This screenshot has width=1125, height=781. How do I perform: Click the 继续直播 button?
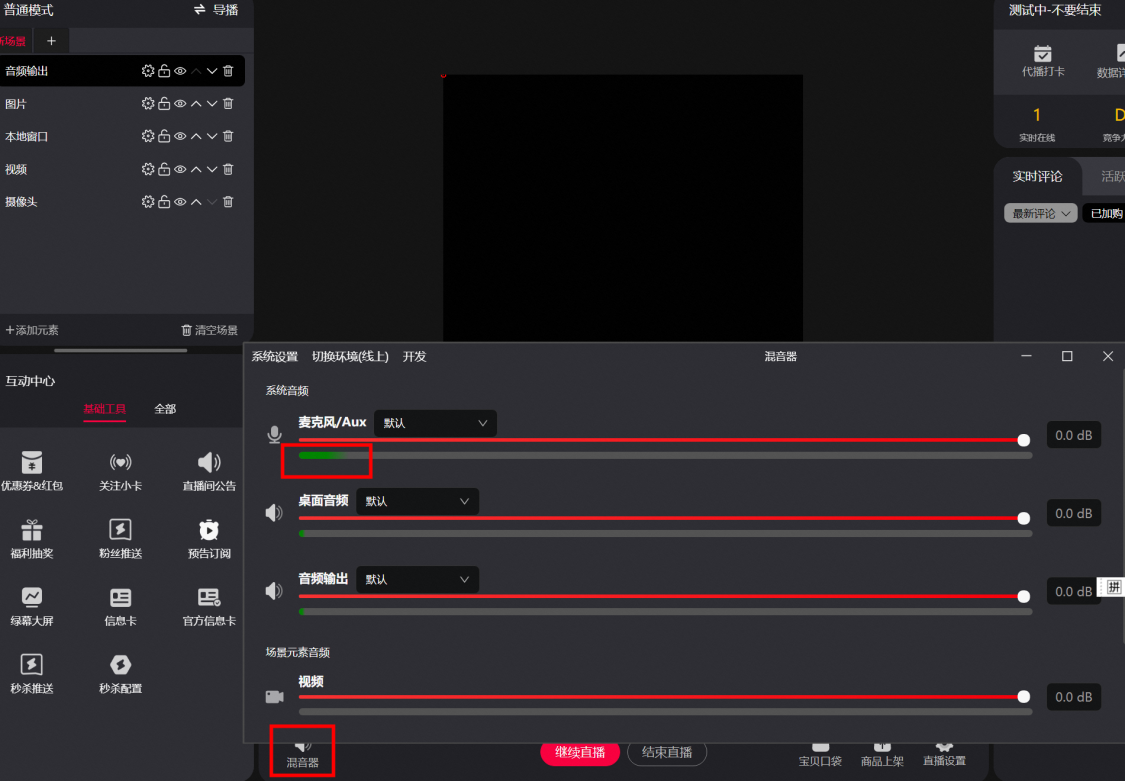pyautogui.click(x=580, y=752)
